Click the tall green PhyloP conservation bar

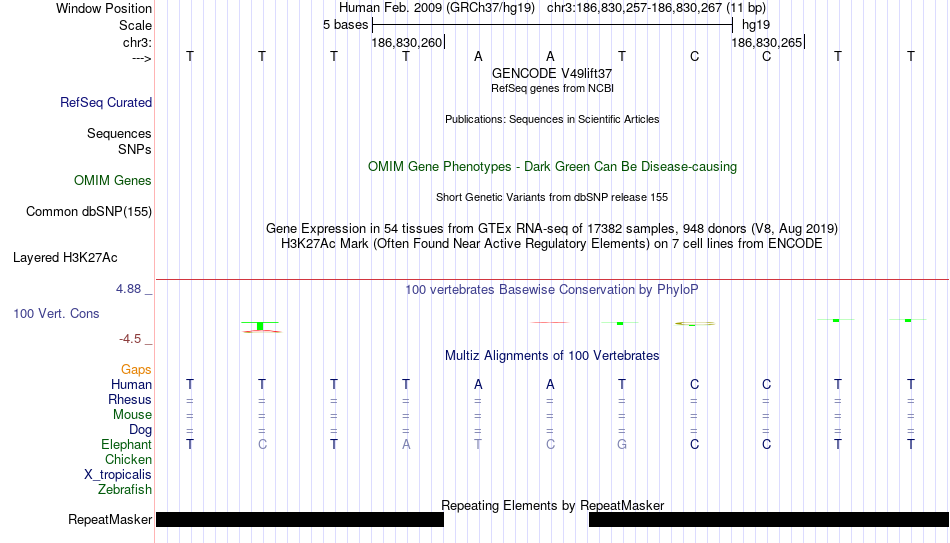260,326
